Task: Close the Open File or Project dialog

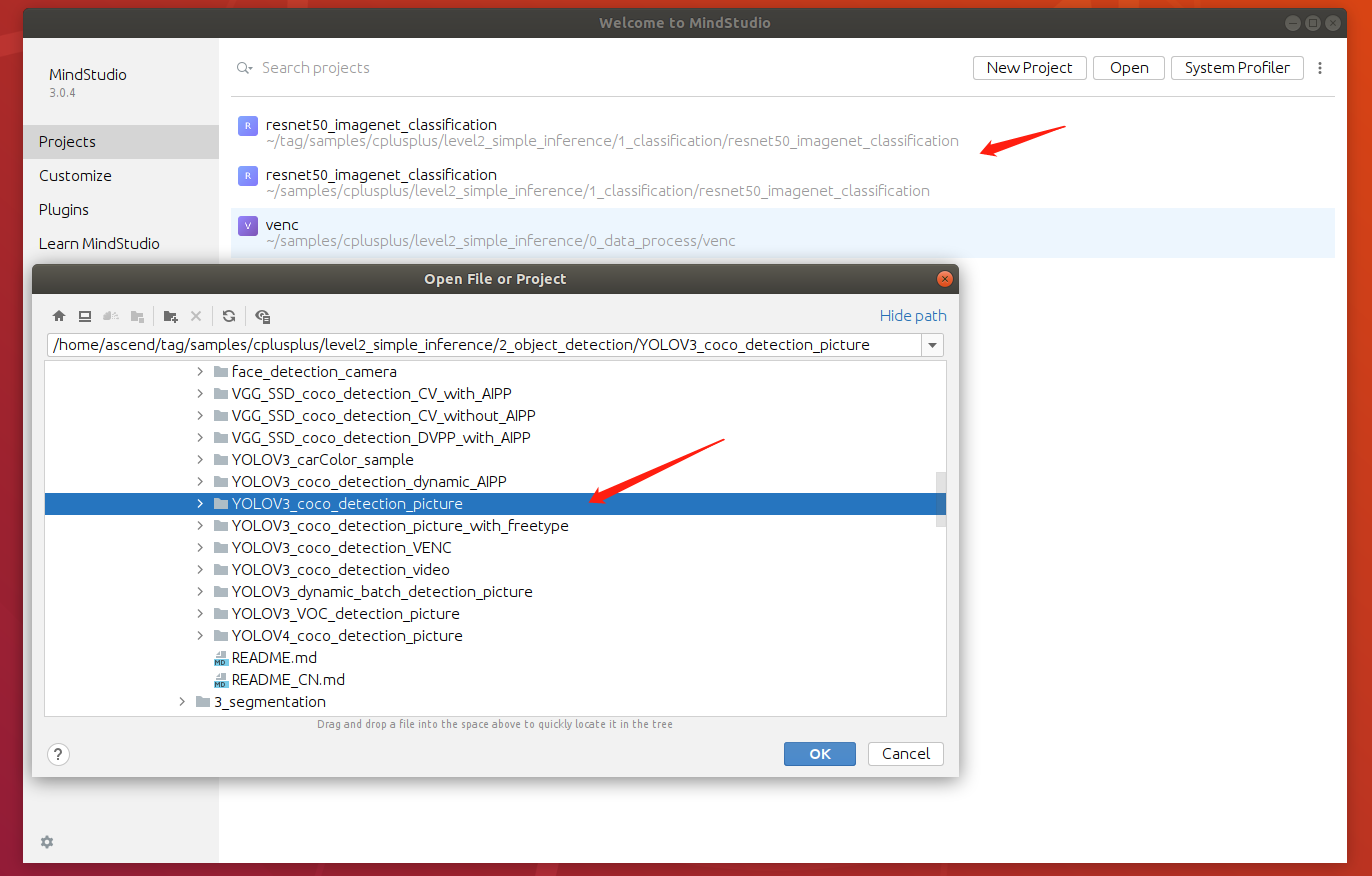Action: [943, 279]
